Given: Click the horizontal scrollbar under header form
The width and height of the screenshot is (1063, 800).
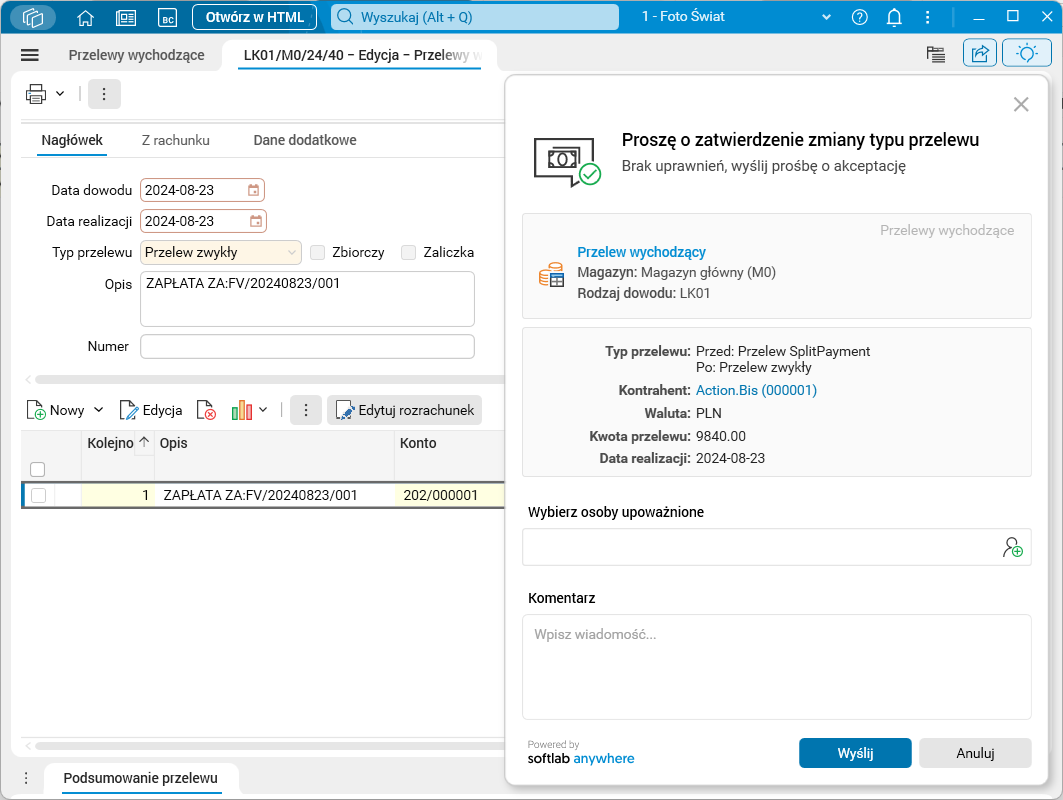Looking at the screenshot, I should pyautogui.click(x=270, y=380).
